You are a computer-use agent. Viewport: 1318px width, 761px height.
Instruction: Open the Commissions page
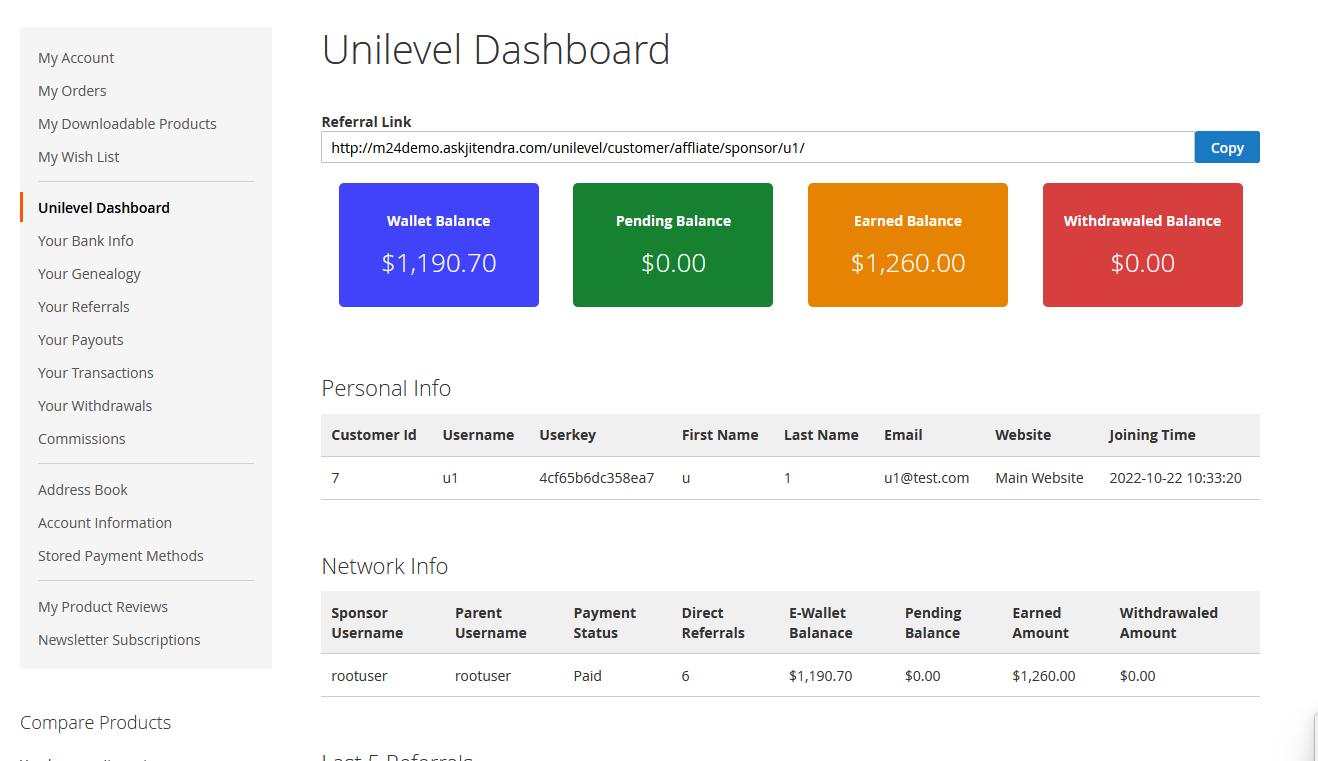[82, 439]
